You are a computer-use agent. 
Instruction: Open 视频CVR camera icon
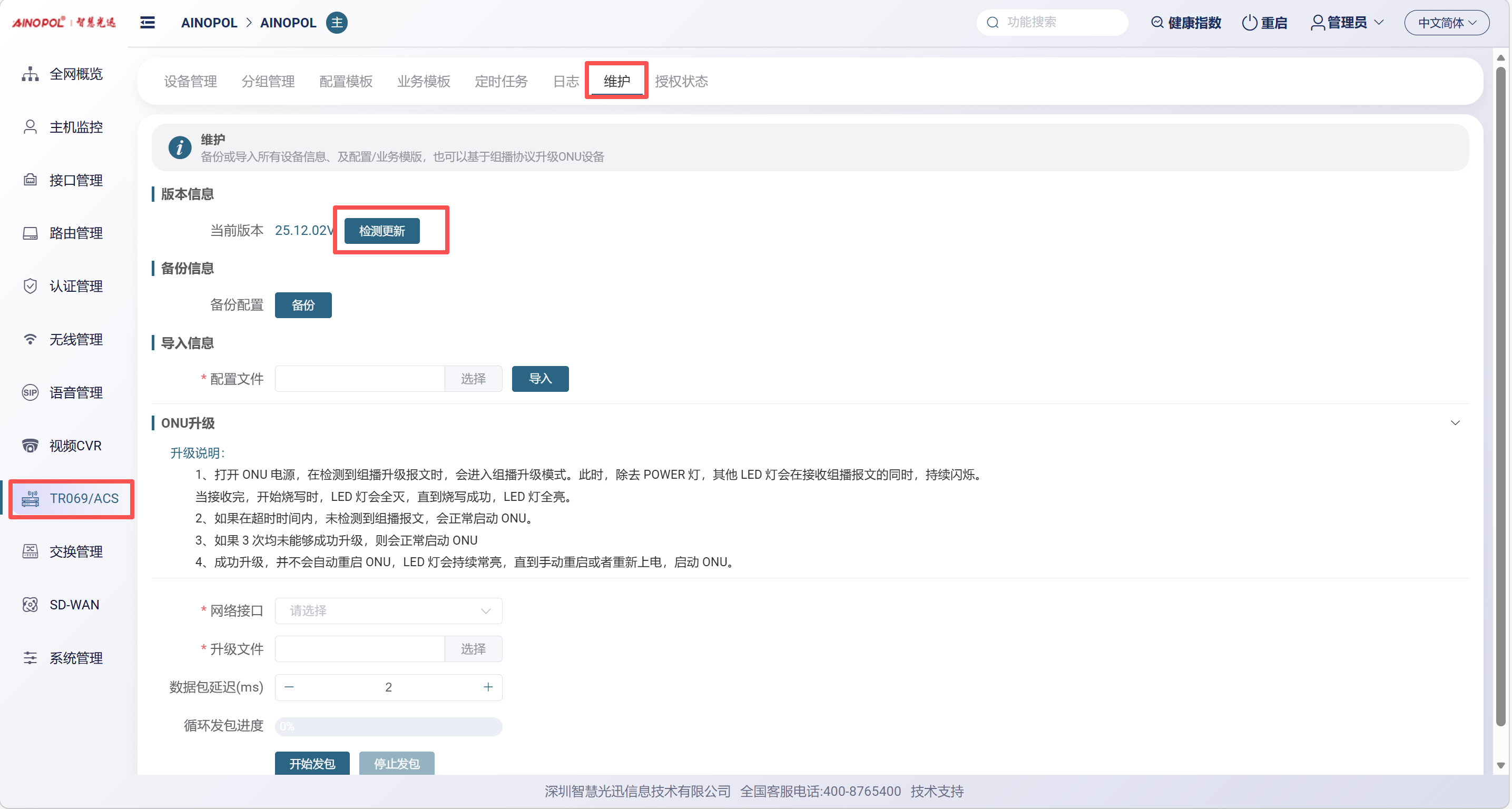[x=30, y=445]
